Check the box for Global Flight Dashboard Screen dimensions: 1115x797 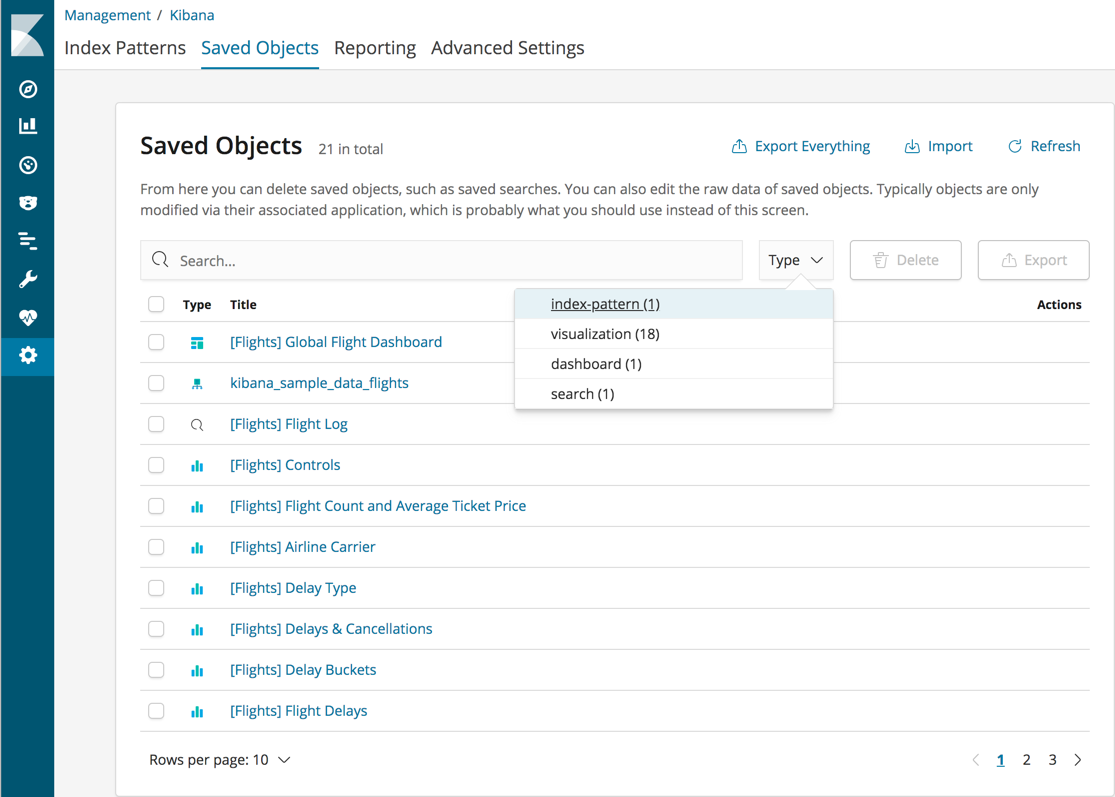coord(156,342)
